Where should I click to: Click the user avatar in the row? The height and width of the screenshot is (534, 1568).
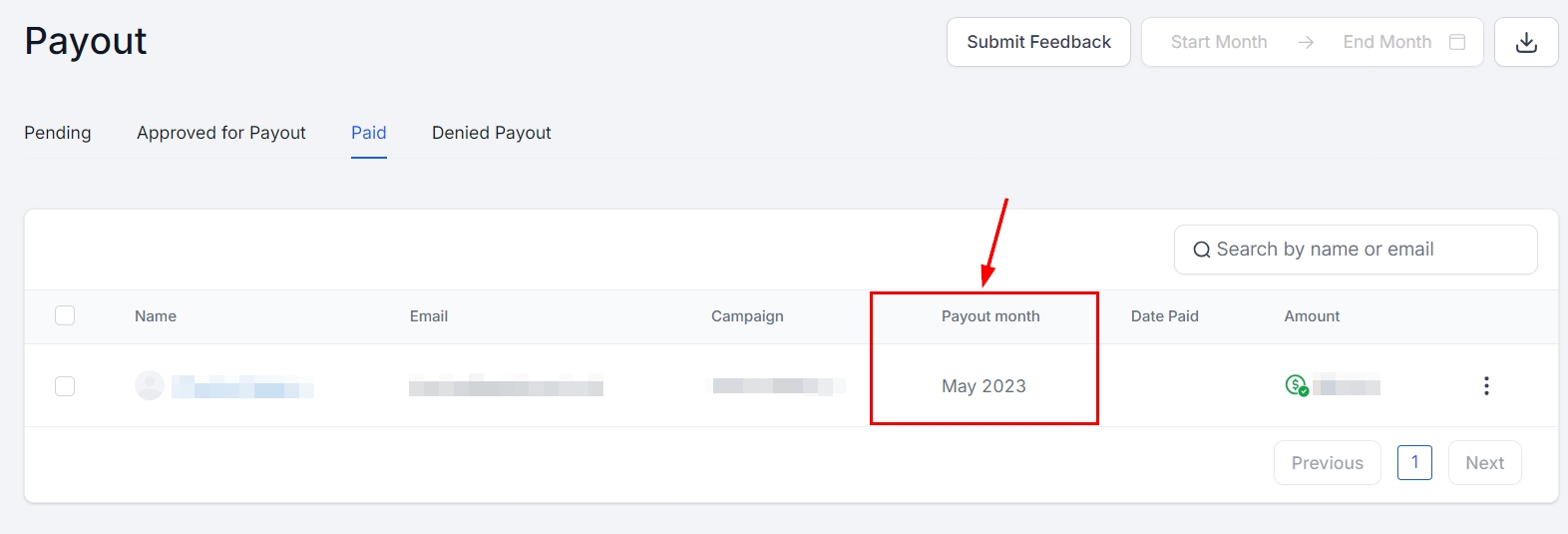tap(150, 385)
